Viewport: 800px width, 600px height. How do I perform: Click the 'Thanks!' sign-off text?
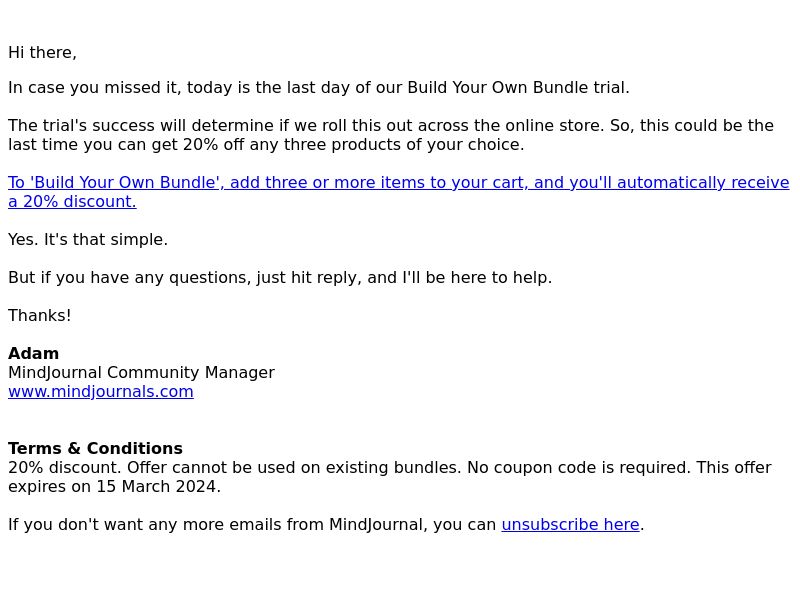(x=40, y=316)
